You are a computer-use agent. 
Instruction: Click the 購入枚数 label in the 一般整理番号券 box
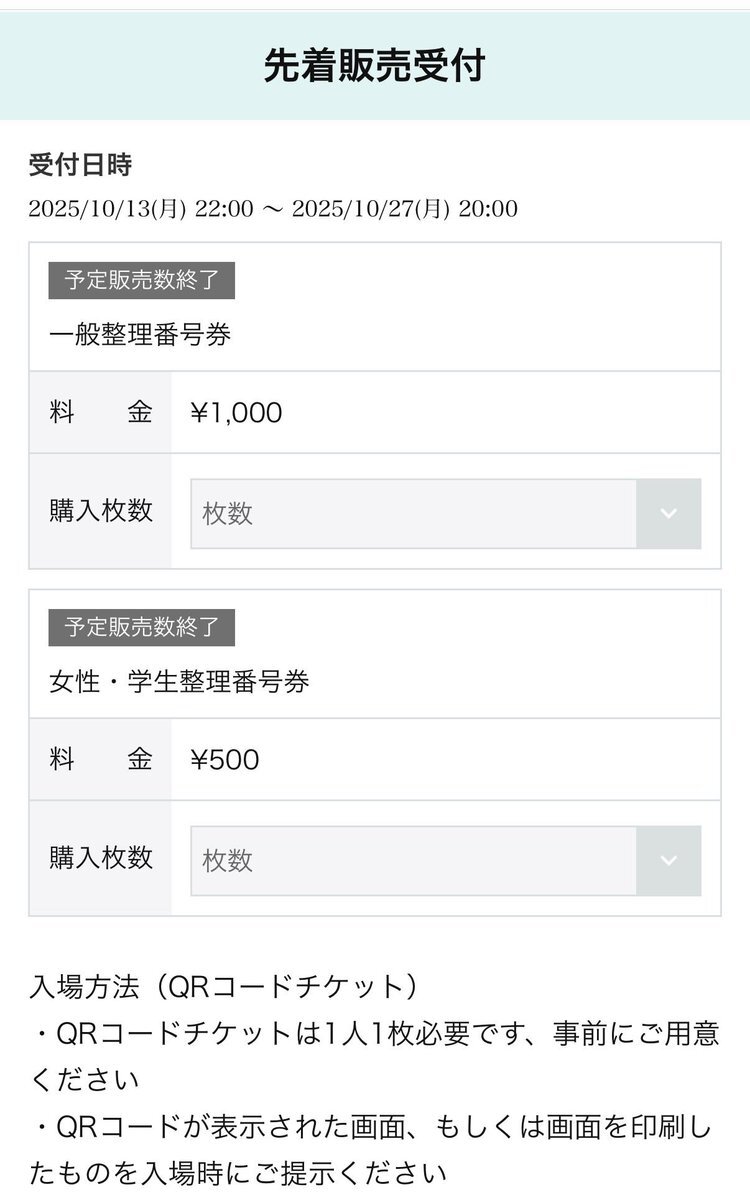pos(101,511)
